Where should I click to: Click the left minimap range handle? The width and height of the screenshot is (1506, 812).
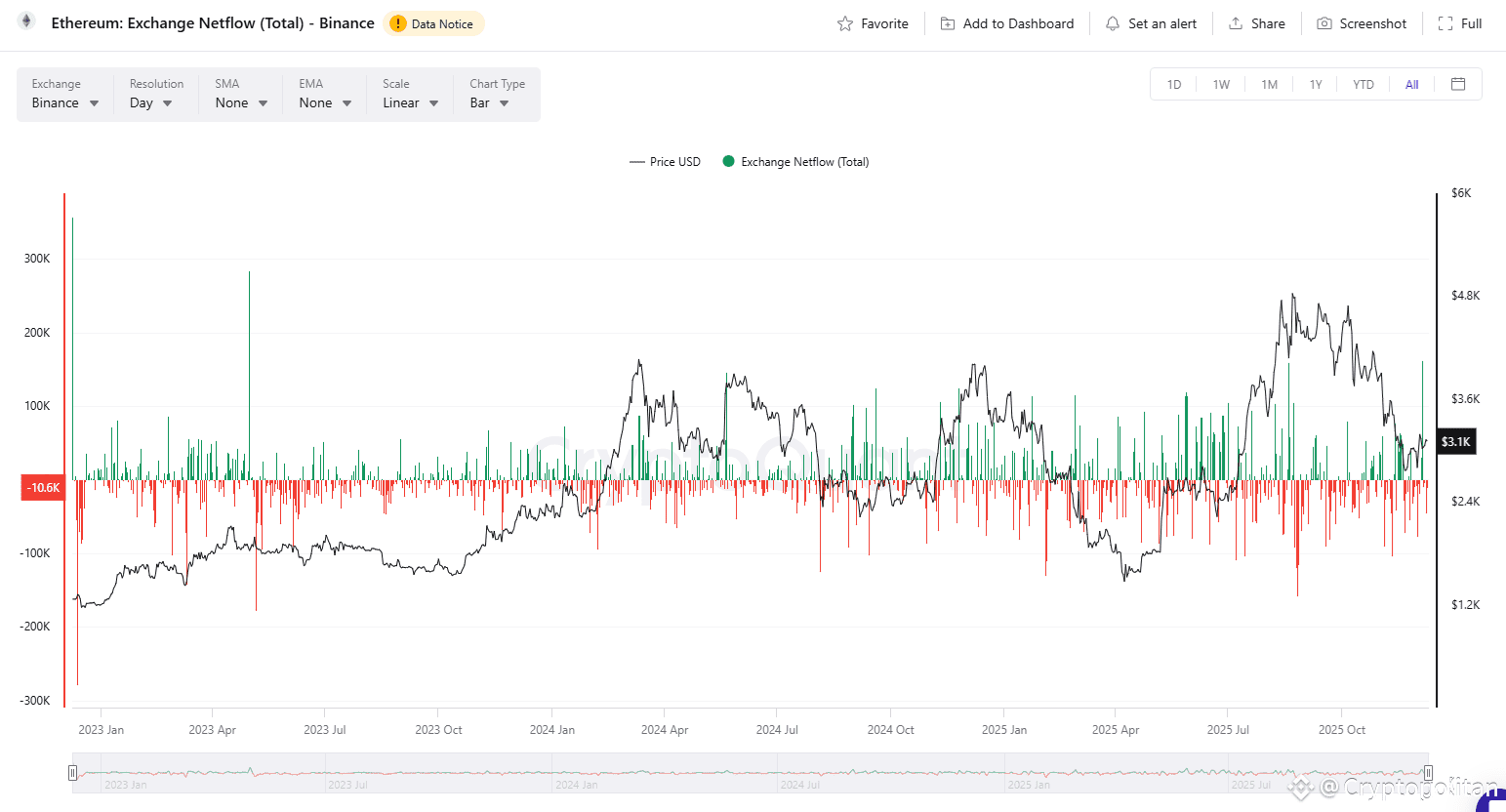(72, 772)
